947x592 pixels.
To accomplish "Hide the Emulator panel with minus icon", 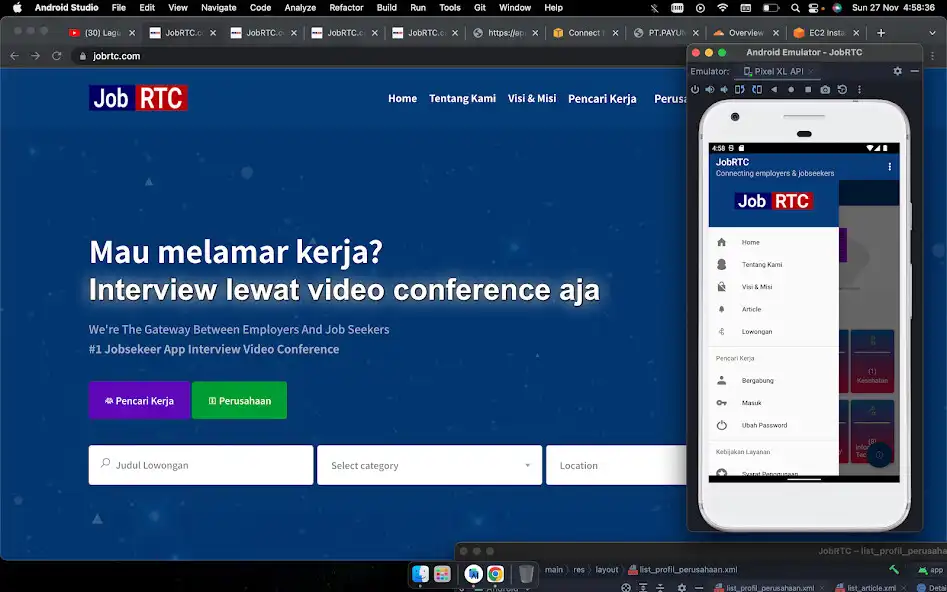I will point(914,71).
